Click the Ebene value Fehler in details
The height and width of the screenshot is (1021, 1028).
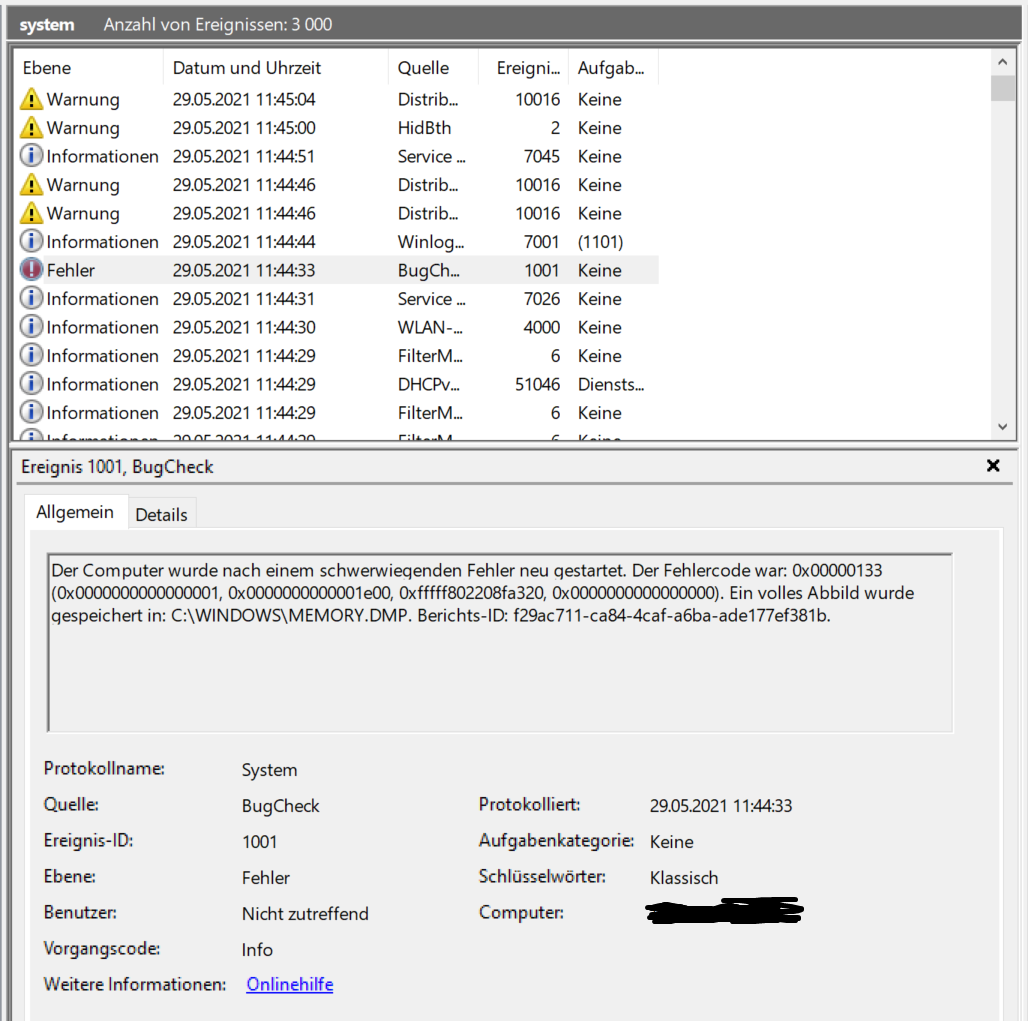(x=266, y=878)
